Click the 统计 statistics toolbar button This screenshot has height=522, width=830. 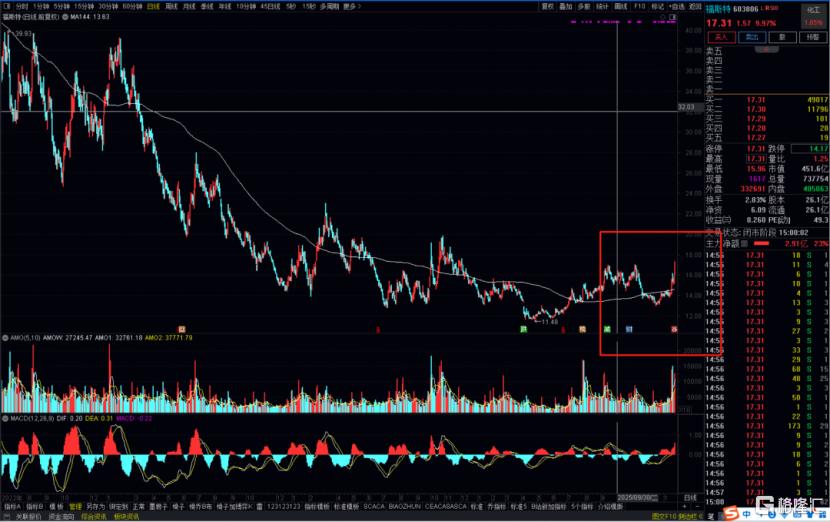click(602, 6)
